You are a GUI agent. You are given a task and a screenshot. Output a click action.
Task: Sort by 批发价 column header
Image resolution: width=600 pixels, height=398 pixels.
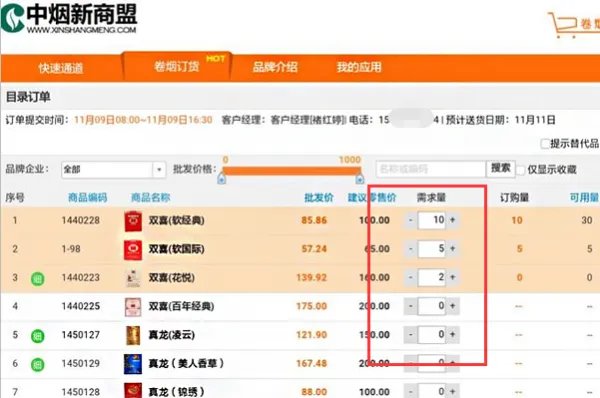(x=319, y=198)
